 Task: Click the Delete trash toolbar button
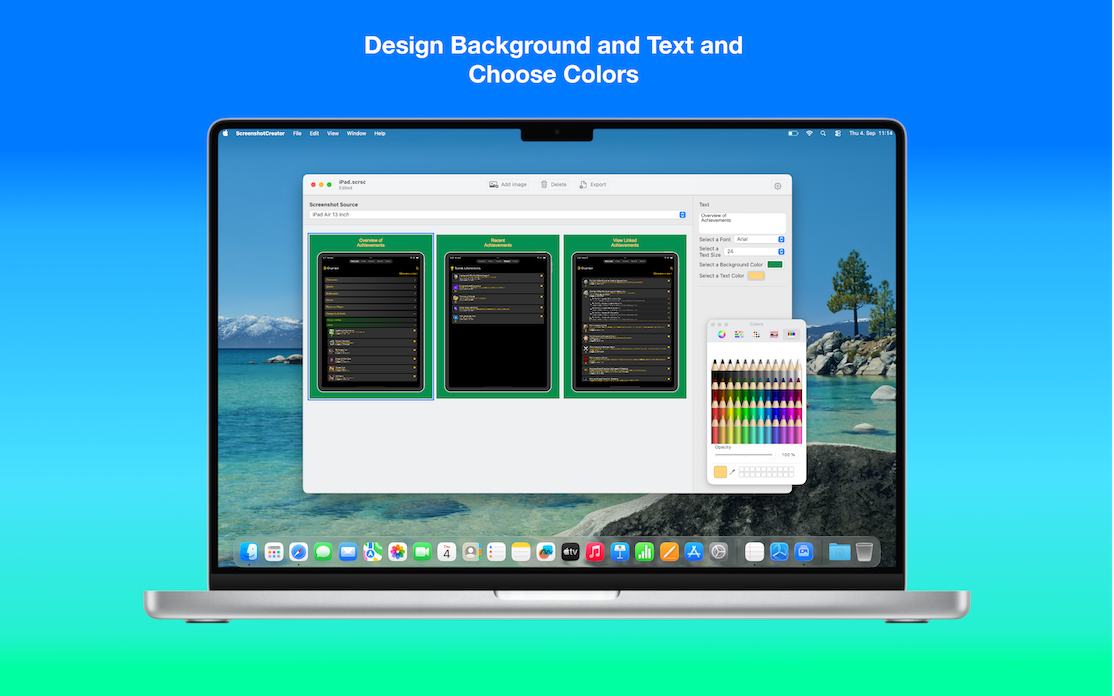(553, 185)
